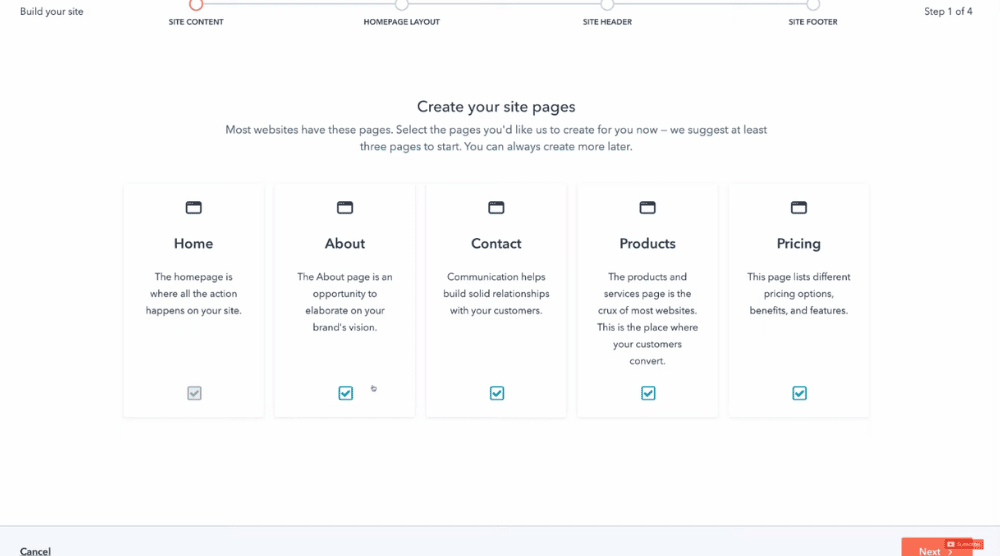Select the SITE FOOTER step label
This screenshot has width=1000, height=556.
pyautogui.click(x=812, y=22)
